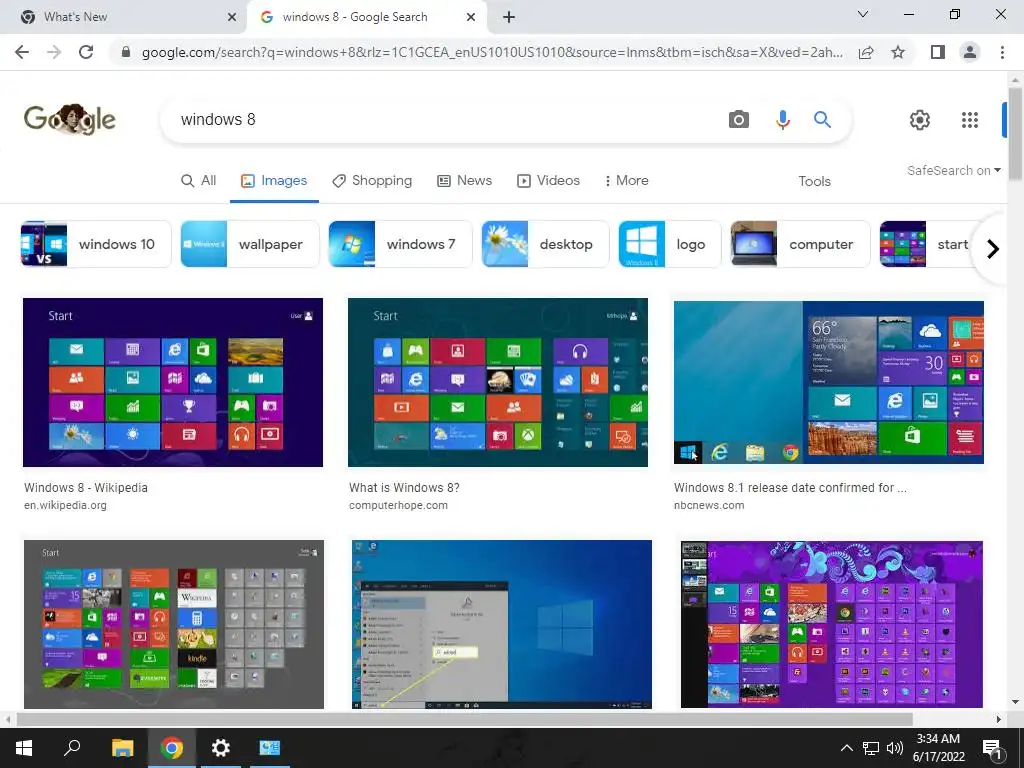The image size is (1024, 768).
Task: Open Google quick settings gear
Action: tap(920, 120)
